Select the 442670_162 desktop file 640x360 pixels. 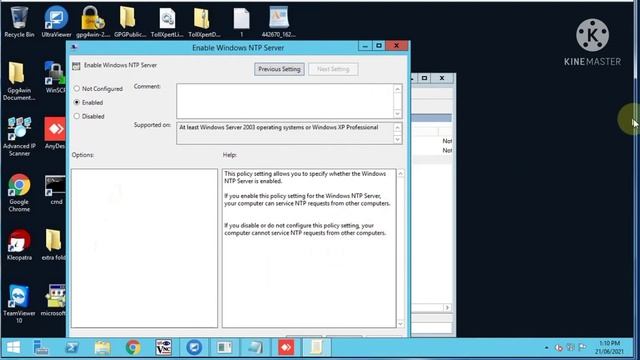279,22
